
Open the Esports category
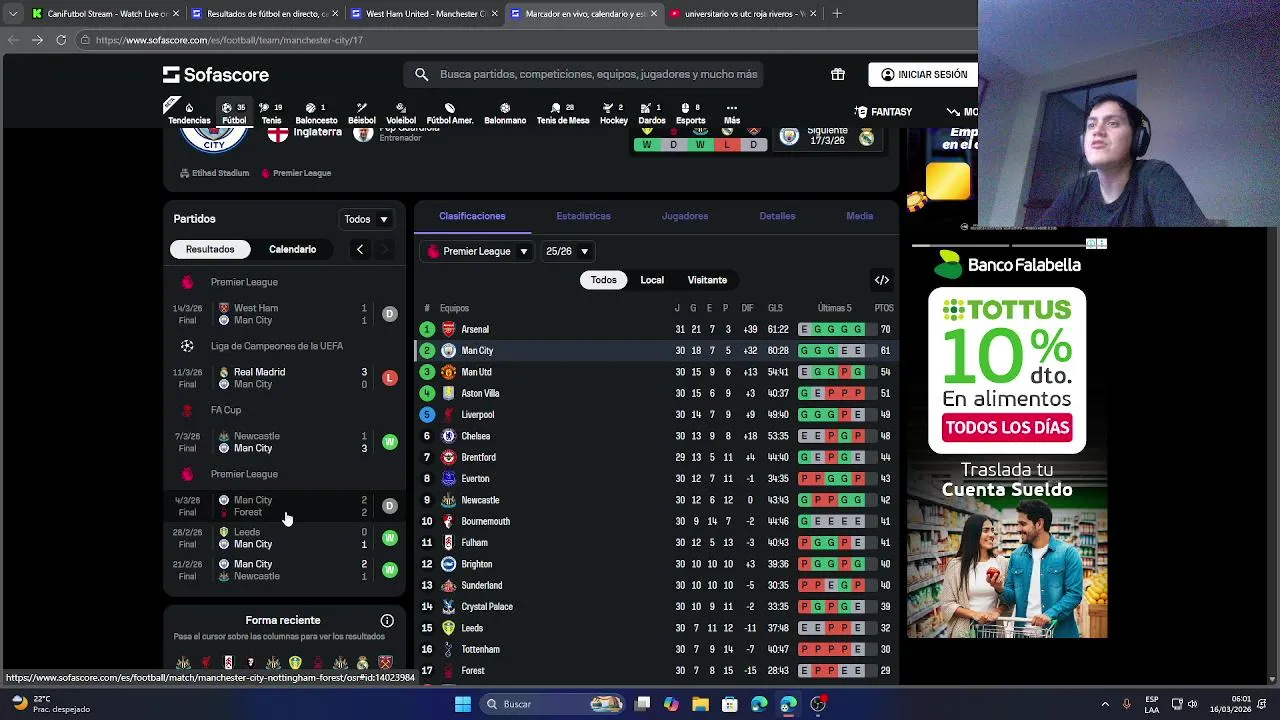coord(690,114)
